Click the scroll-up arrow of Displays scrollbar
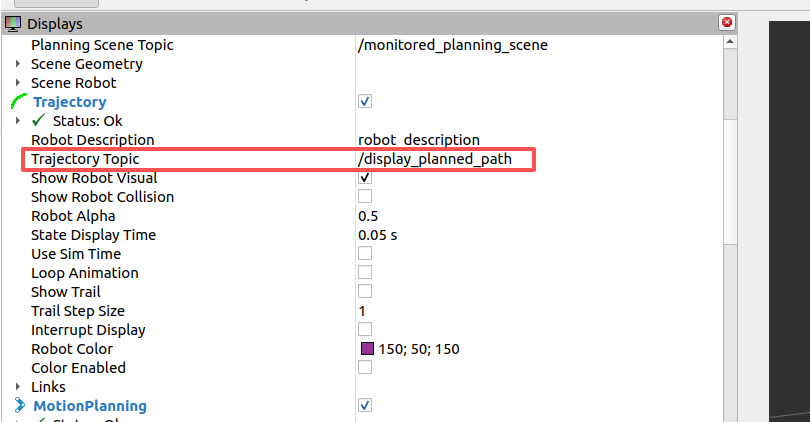This screenshot has width=810, height=422. coord(730,42)
